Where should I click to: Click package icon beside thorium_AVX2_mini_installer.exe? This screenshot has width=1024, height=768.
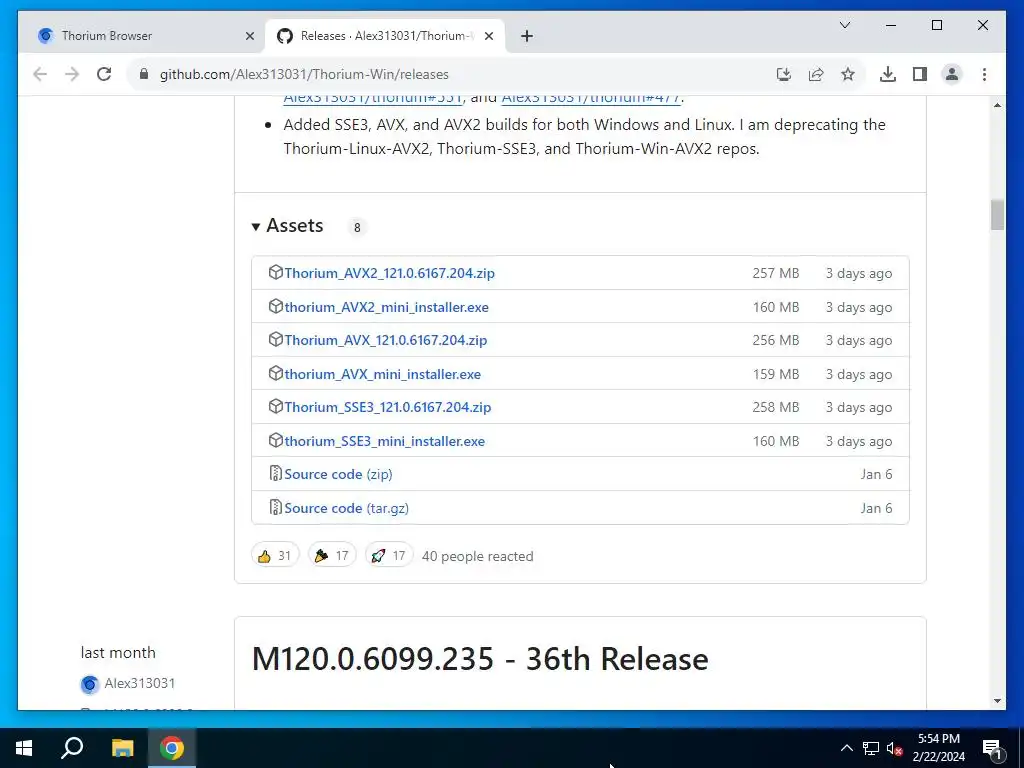276,306
